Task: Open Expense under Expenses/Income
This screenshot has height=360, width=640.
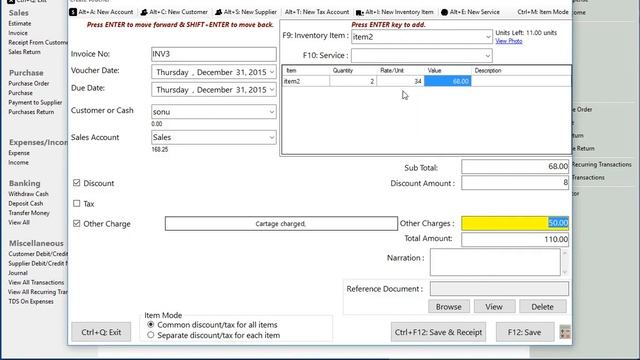Action: (19, 153)
